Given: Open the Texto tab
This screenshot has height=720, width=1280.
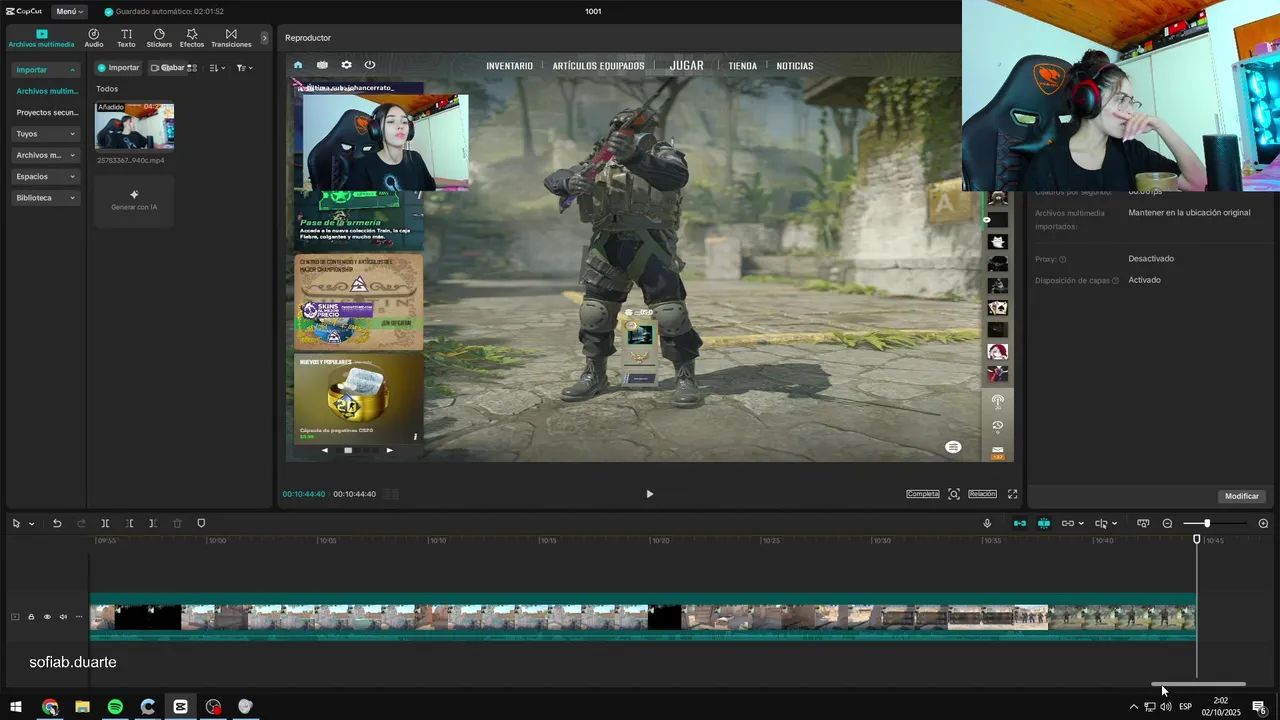Looking at the screenshot, I should pos(126,38).
